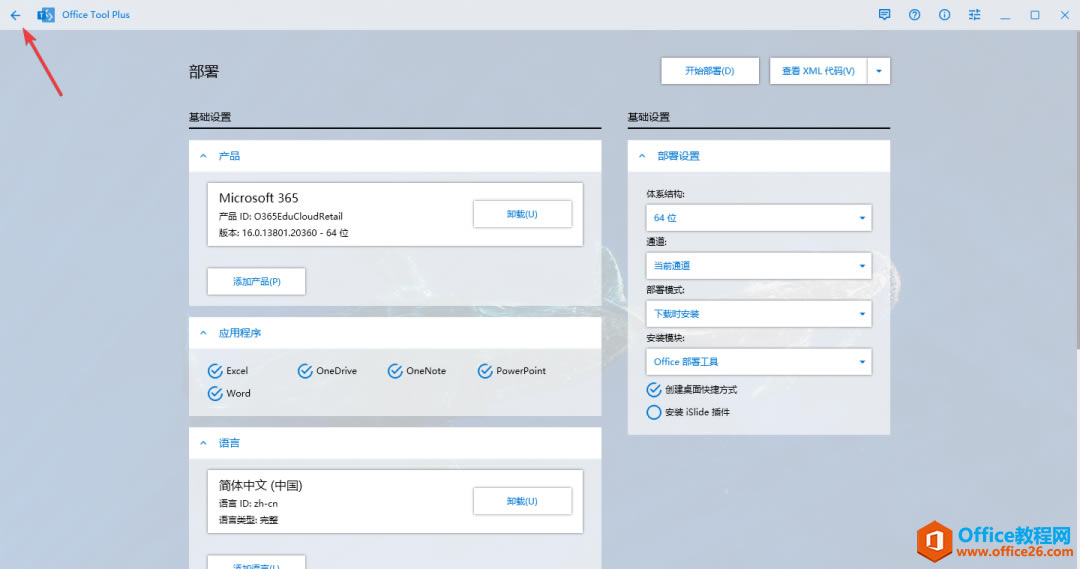Uncheck the OneNote application
This screenshot has width=1080, height=569.
click(x=395, y=371)
